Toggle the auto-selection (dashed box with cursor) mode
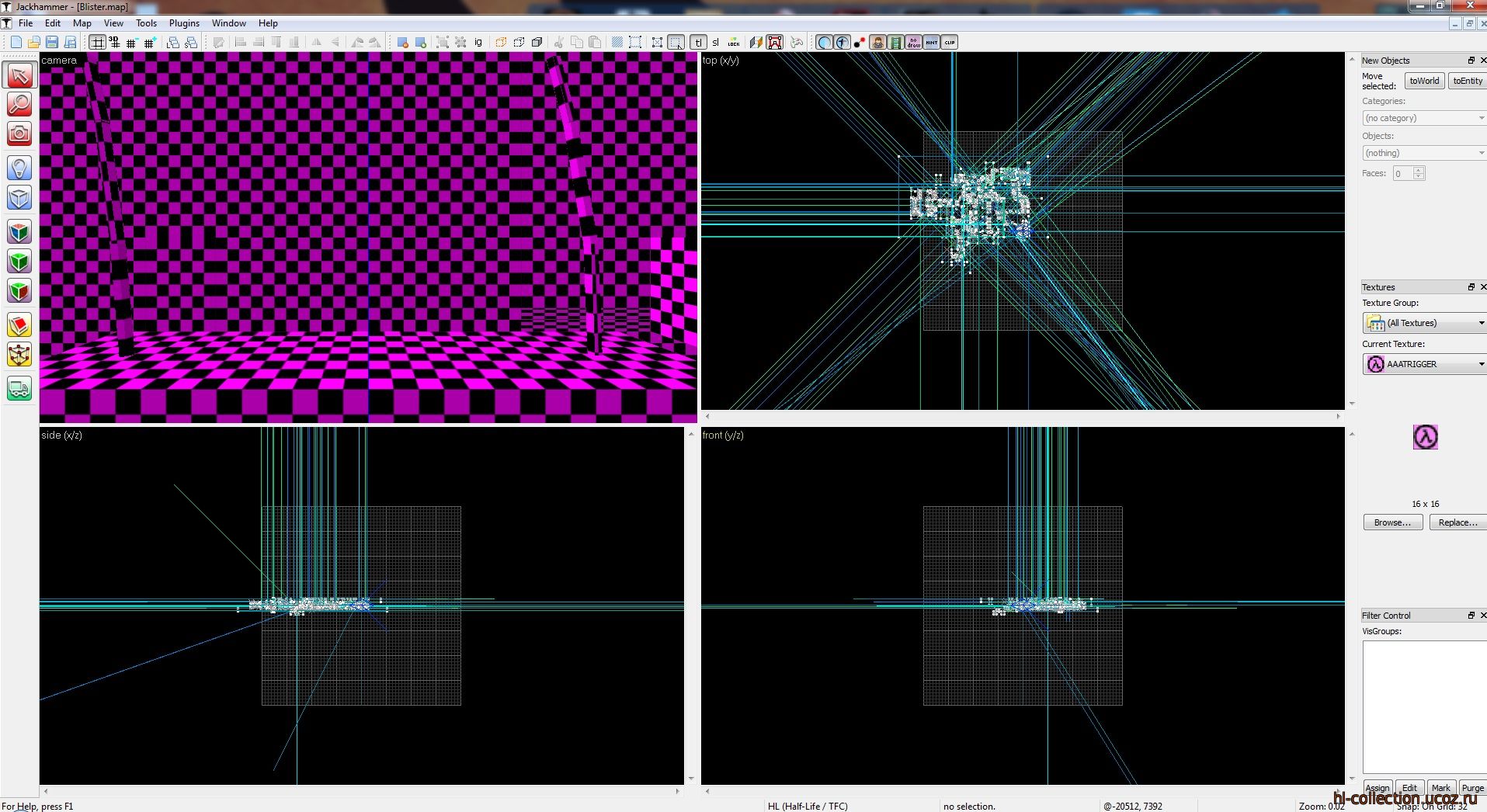The width and height of the screenshot is (1487, 812). click(x=676, y=42)
